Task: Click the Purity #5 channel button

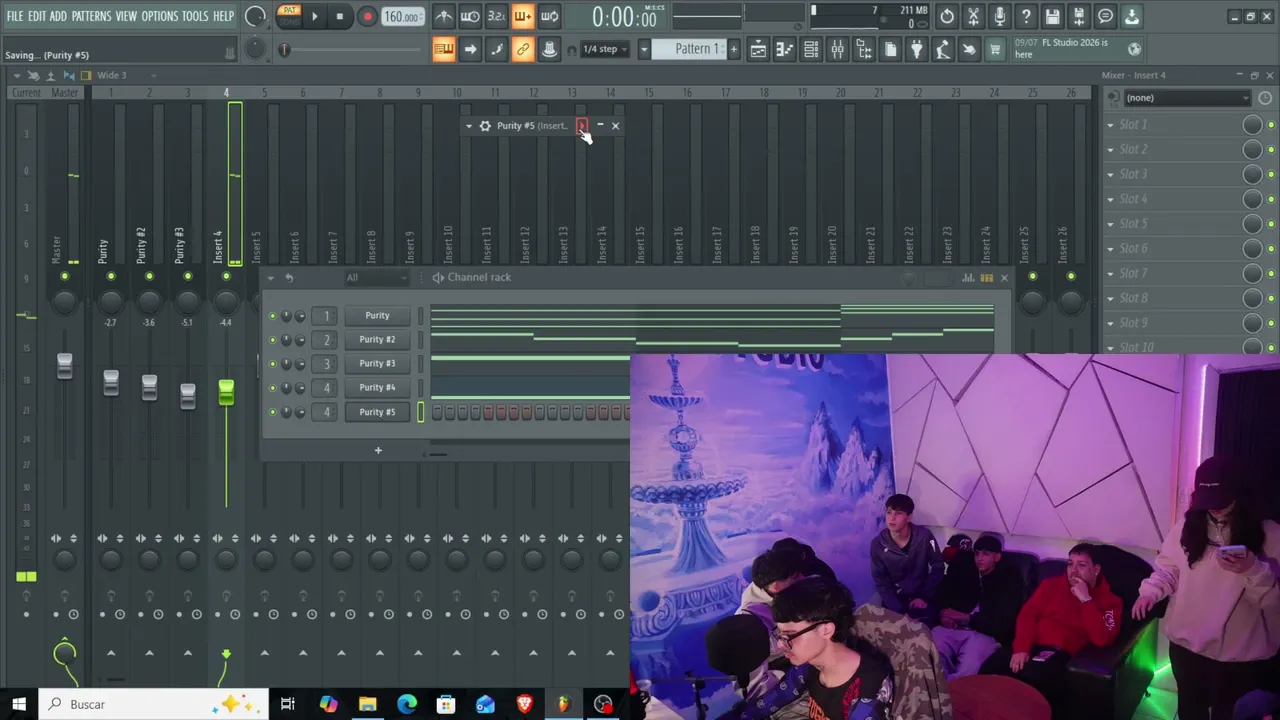Action: pos(377,412)
